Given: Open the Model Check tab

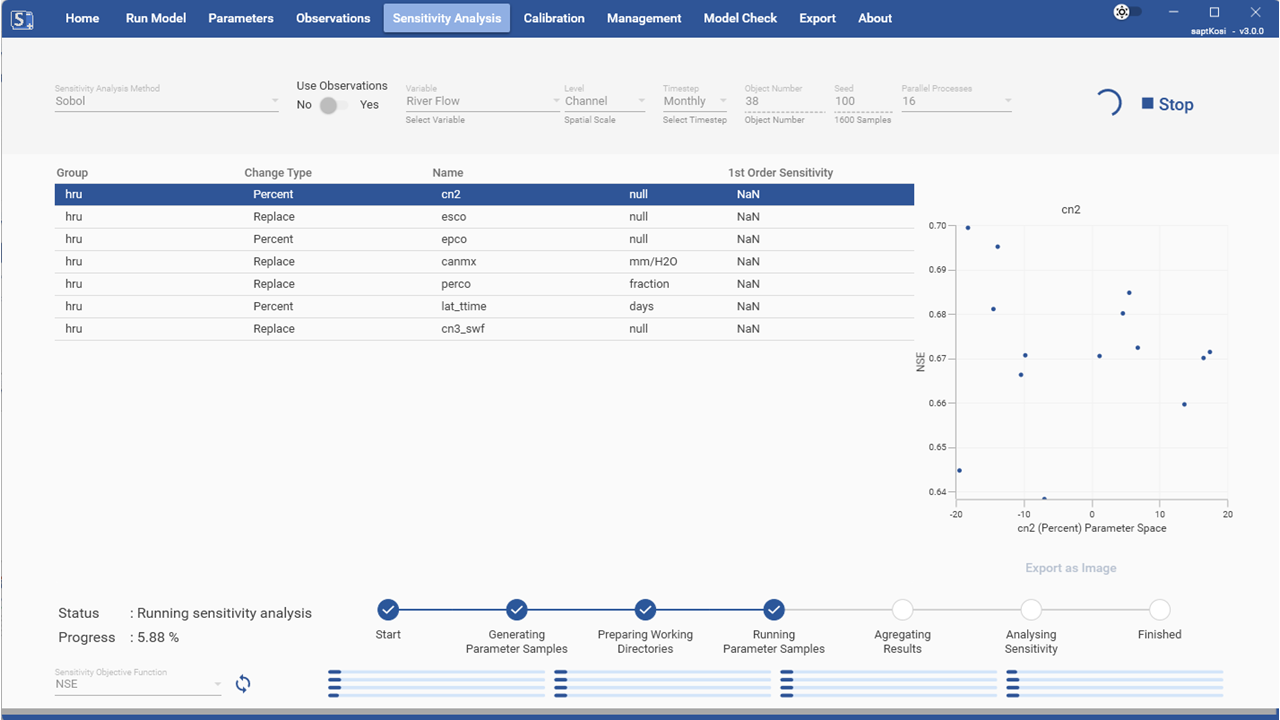Looking at the screenshot, I should click(740, 18).
